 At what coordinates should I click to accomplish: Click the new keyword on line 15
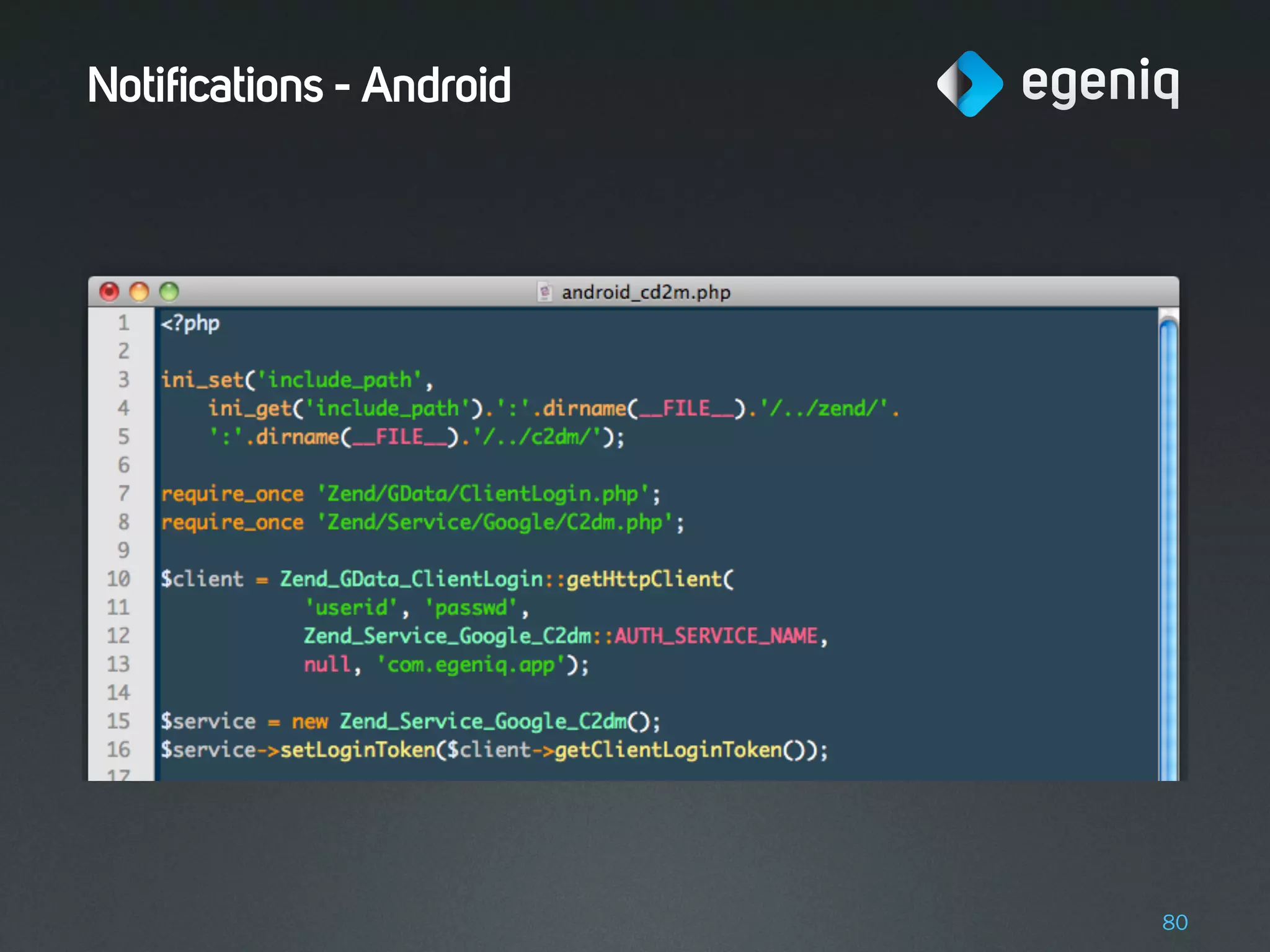pos(309,722)
